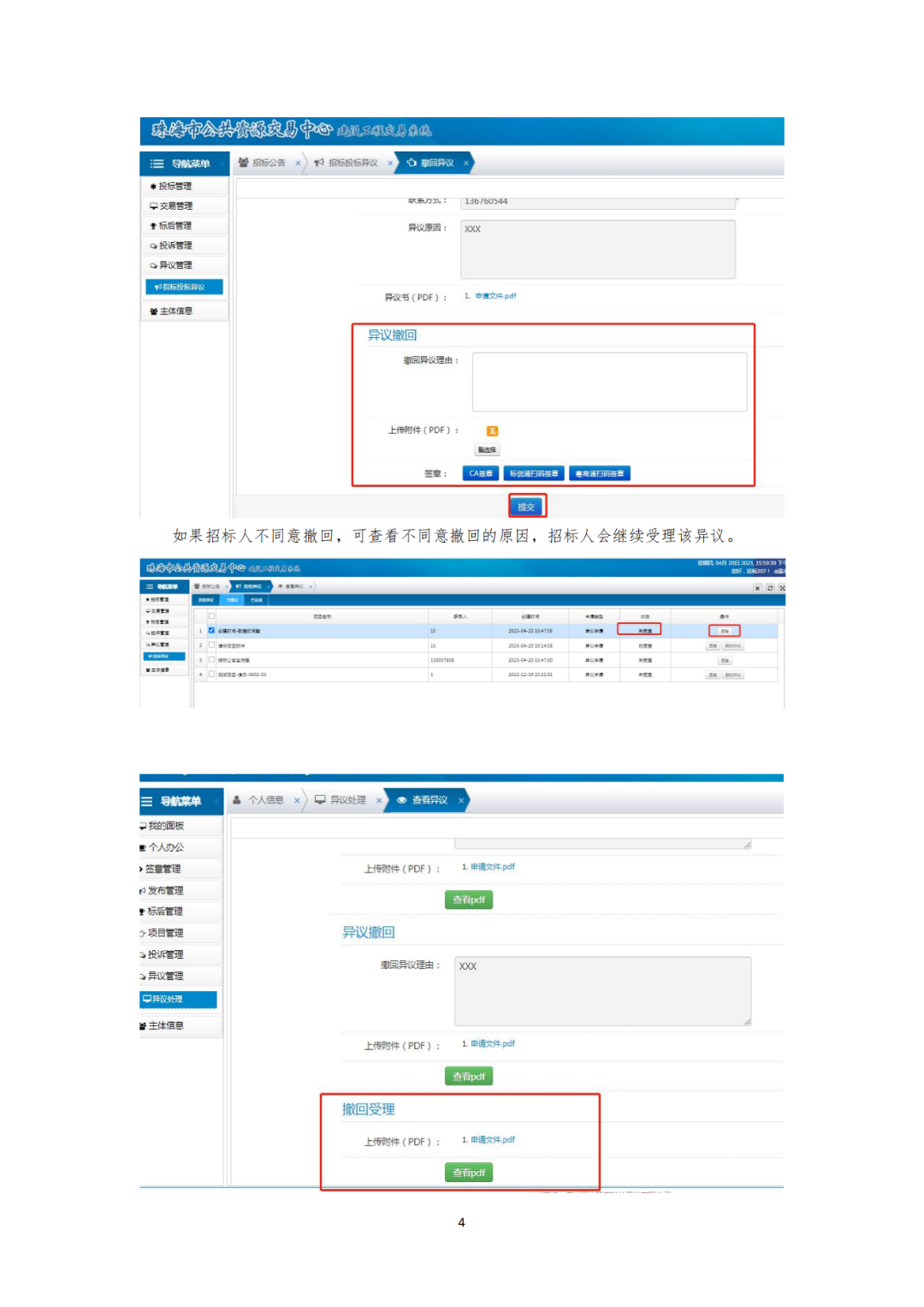Click into the empty 撤回异议理由 text box

pos(610,382)
